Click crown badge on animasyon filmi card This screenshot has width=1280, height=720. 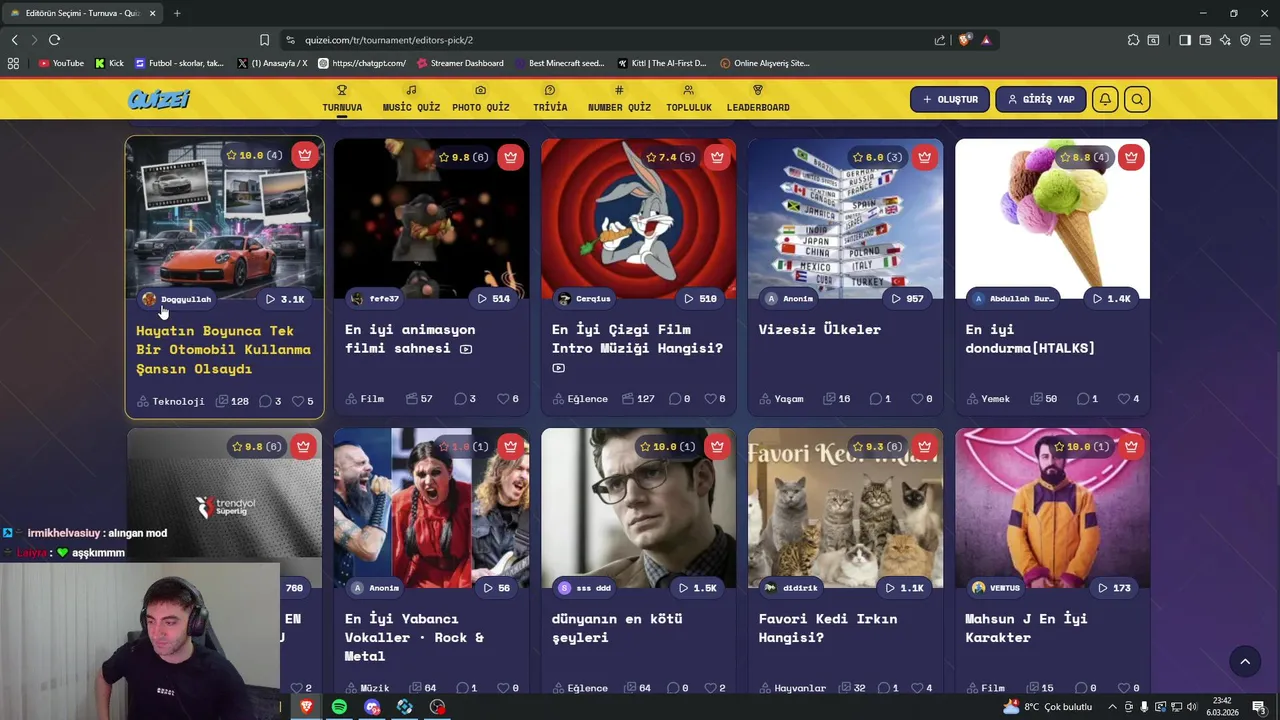[511, 157]
